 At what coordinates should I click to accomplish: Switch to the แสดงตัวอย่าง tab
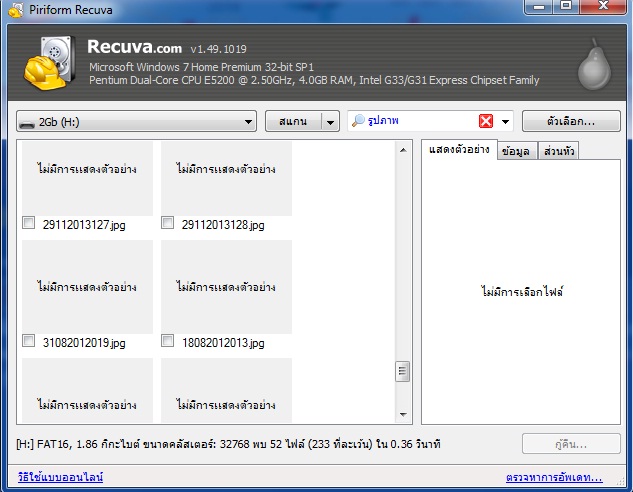coord(459,150)
